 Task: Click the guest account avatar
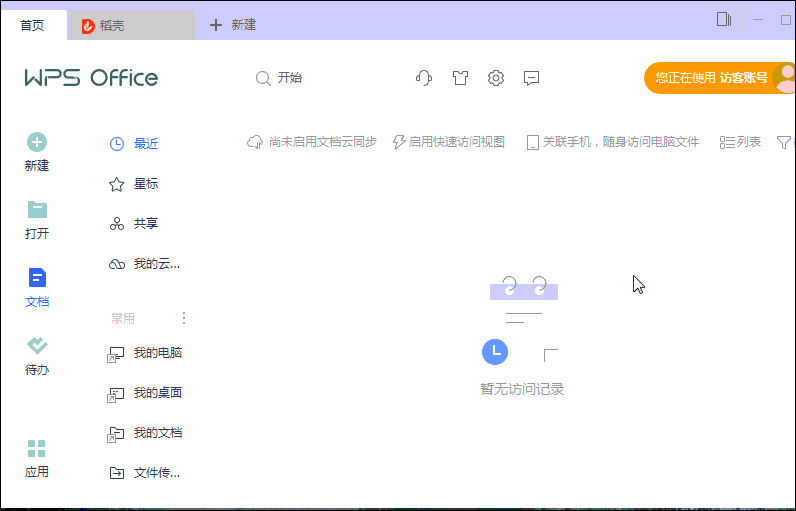point(784,78)
